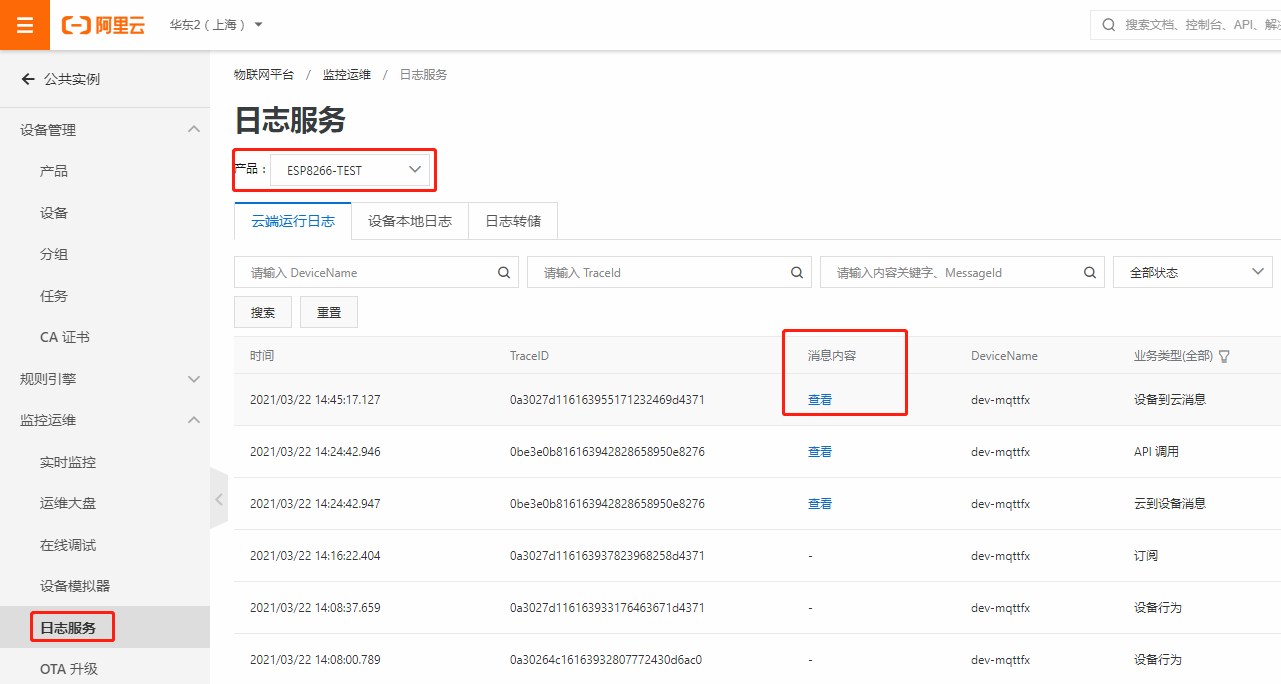Image resolution: width=1281 pixels, height=684 pixels.
Task: Click the TraceId search magnifier icon
Action: pos(797,272)
